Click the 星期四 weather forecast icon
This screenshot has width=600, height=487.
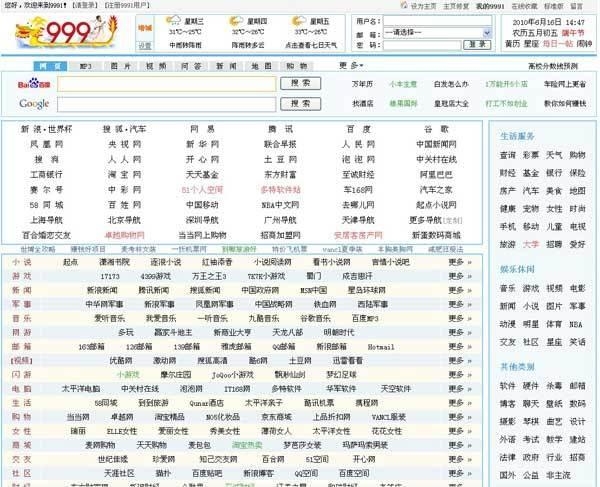tap(237, 20)
